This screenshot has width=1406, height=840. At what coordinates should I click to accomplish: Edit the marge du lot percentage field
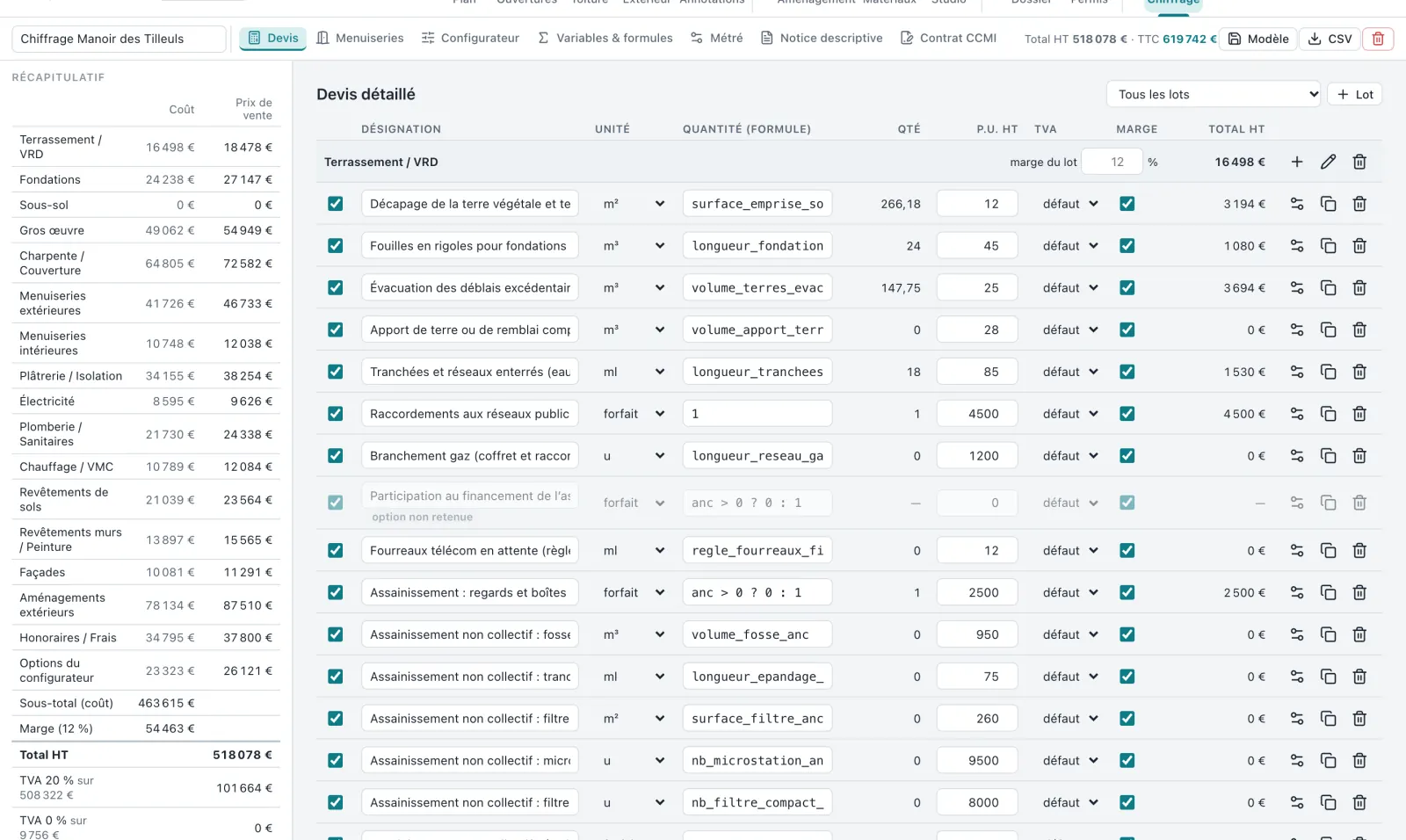pyautogui.click(x=1112, y=162)
